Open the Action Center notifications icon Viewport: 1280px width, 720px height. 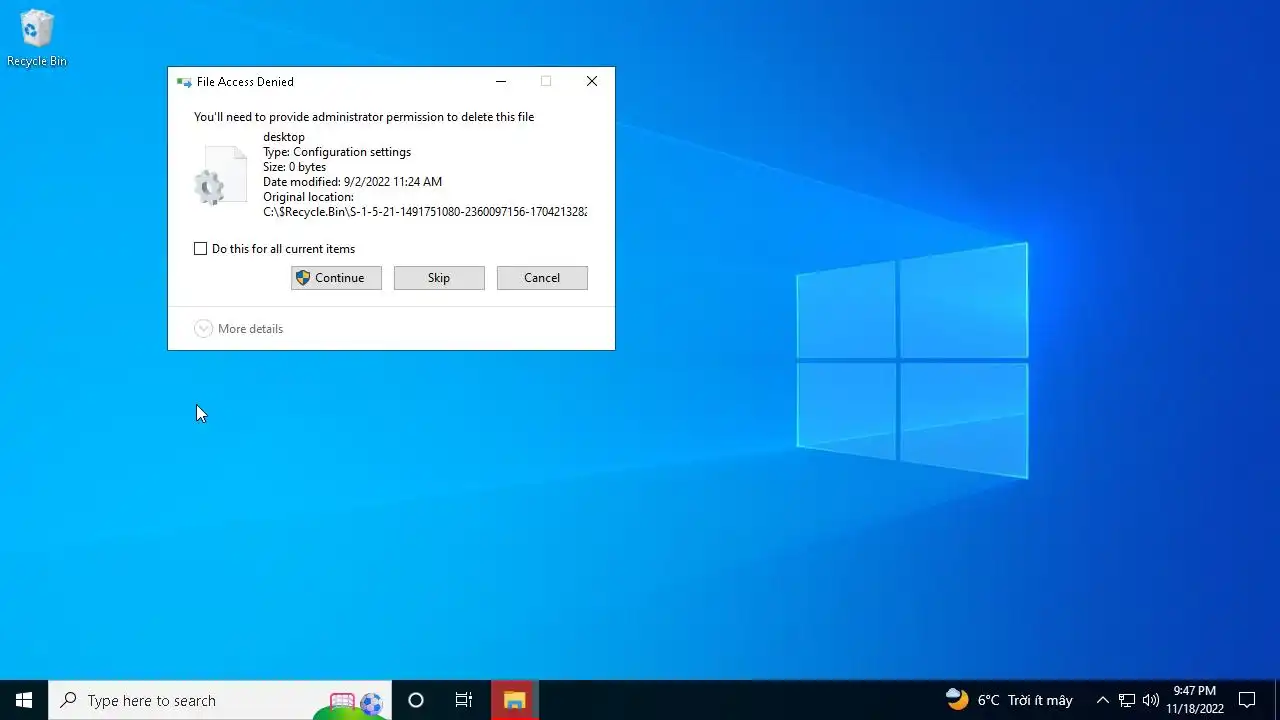1247,700
